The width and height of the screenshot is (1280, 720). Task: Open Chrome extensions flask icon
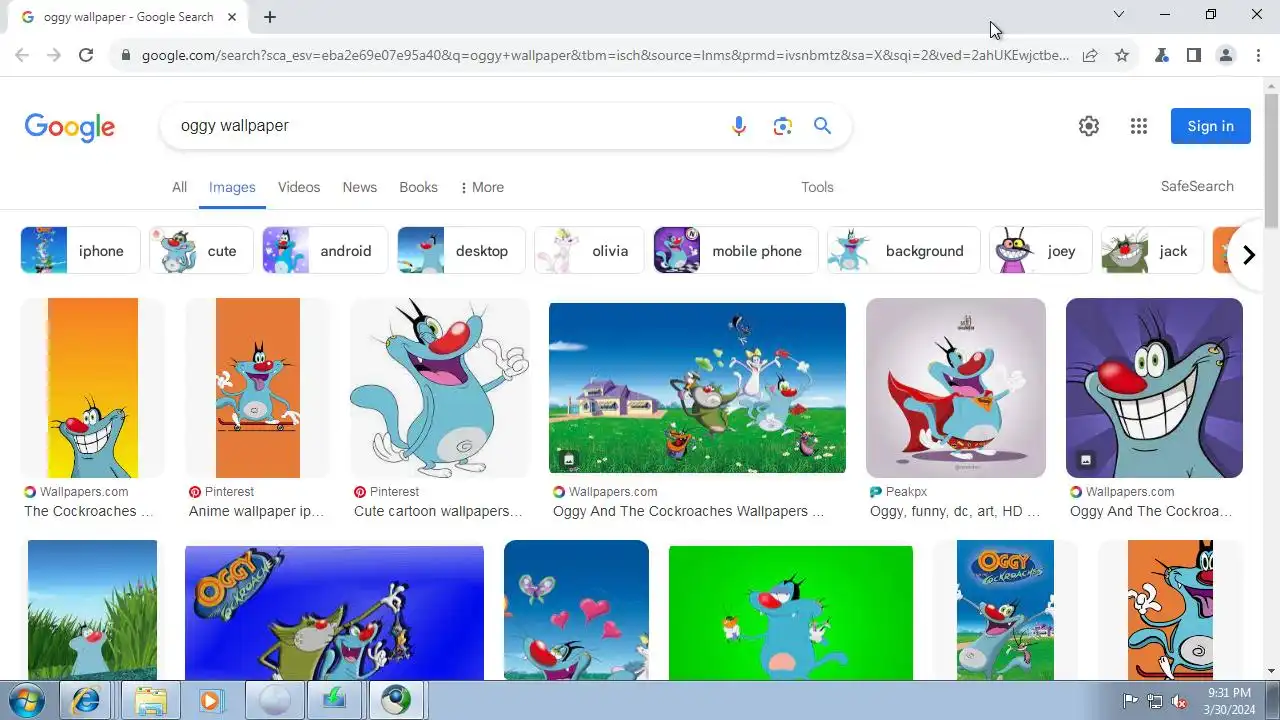pos(1162,55)
